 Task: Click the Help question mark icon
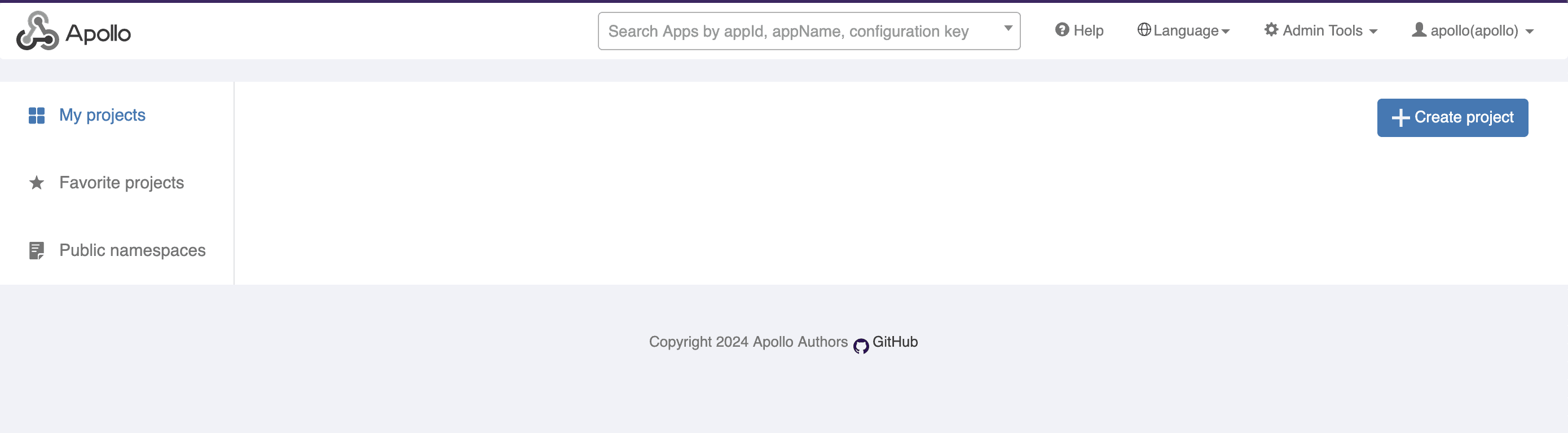click(x=1062, y=30)
